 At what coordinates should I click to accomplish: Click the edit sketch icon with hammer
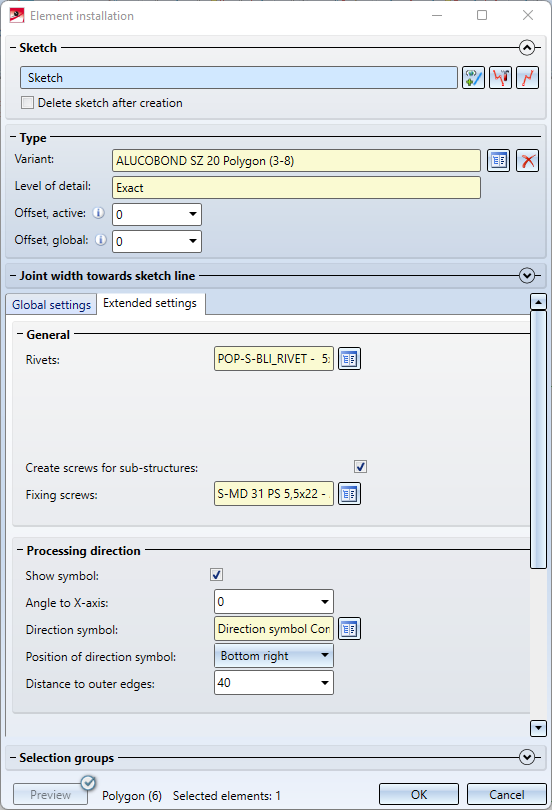pyautogui.click(x=500, y=78)
